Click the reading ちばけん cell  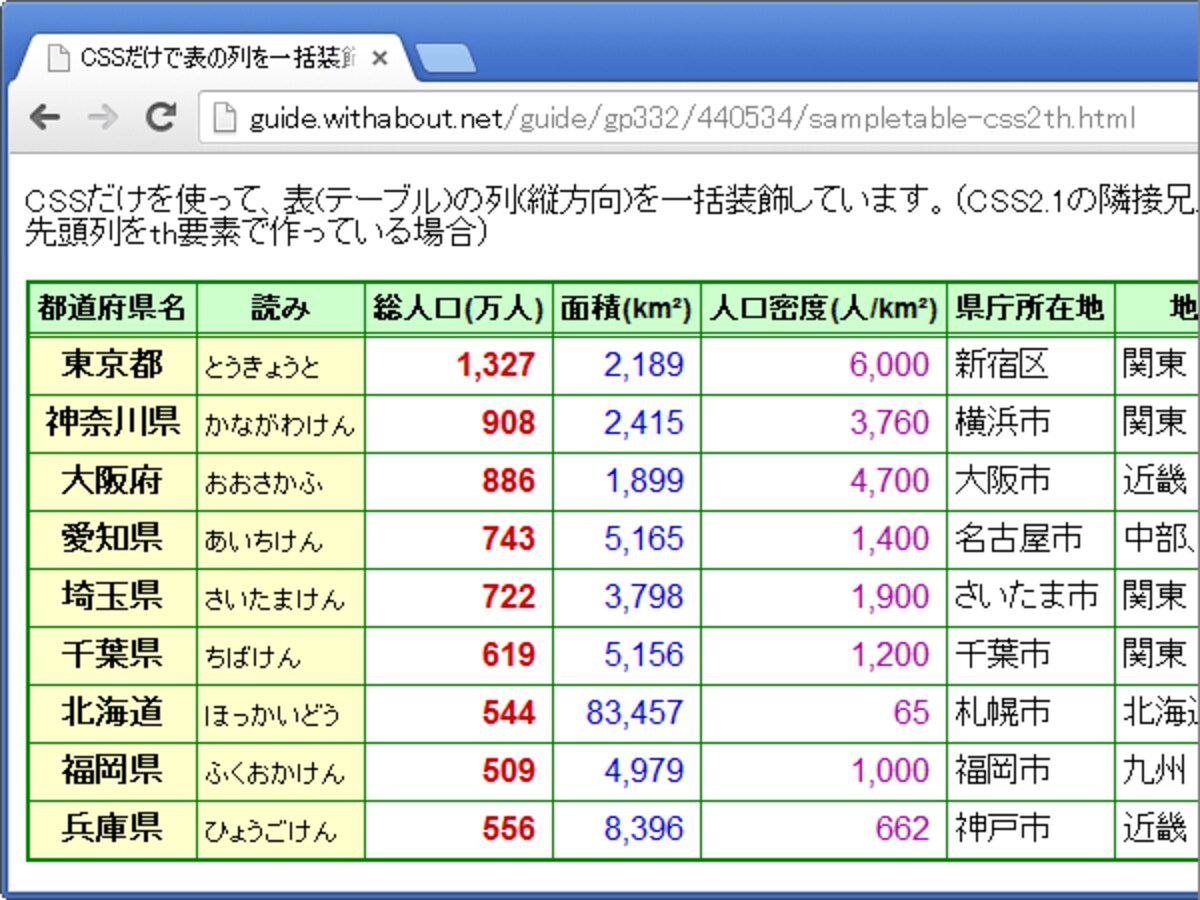point(281,655)
